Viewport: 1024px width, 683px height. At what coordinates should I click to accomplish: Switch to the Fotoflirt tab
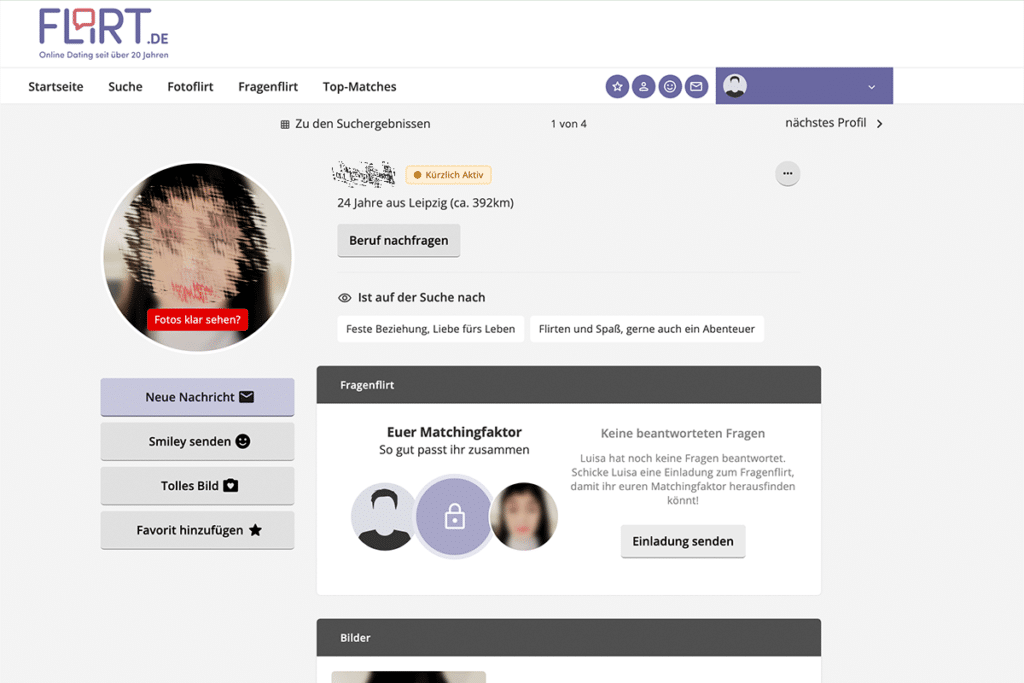(190, 86)
